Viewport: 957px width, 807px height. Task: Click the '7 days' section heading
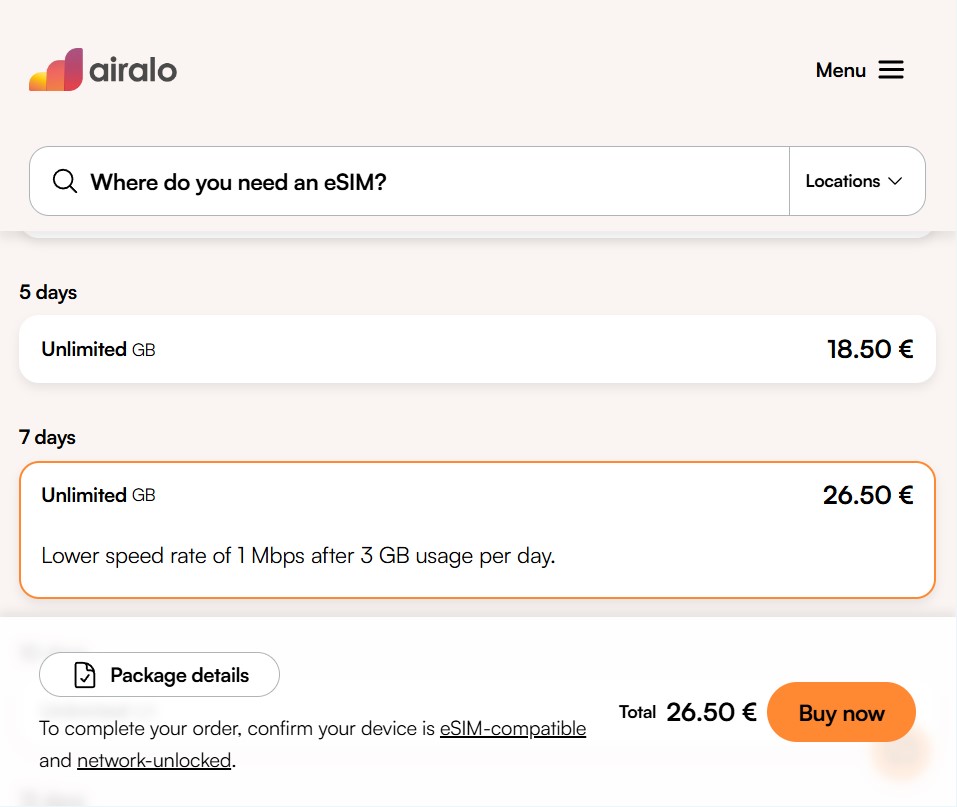tap(47, 437)
